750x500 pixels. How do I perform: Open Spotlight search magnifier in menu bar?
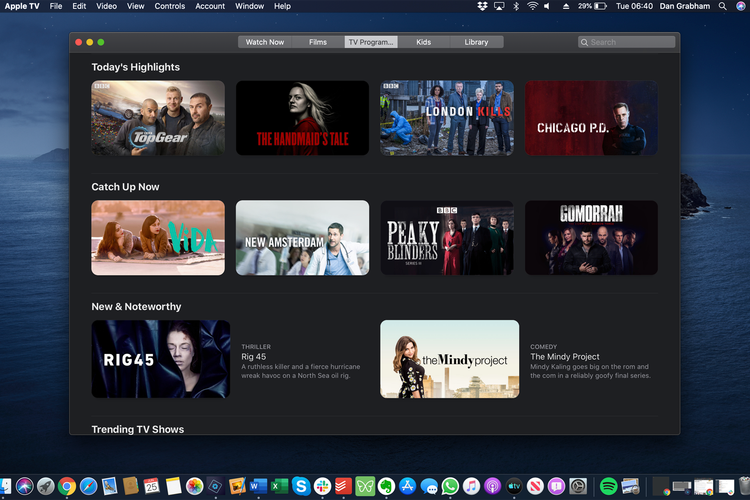pyautogui.click(x=723, y=6)
